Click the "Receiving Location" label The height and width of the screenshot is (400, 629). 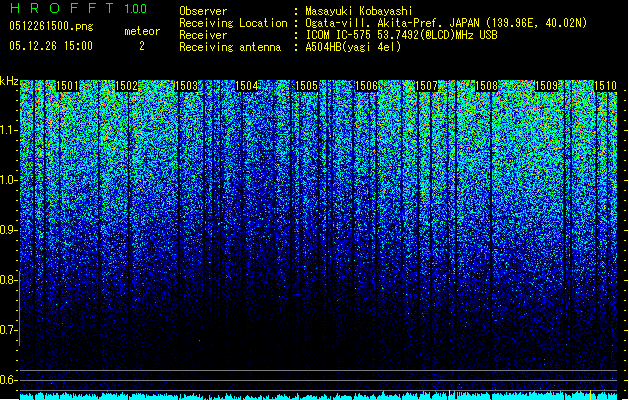233,23
